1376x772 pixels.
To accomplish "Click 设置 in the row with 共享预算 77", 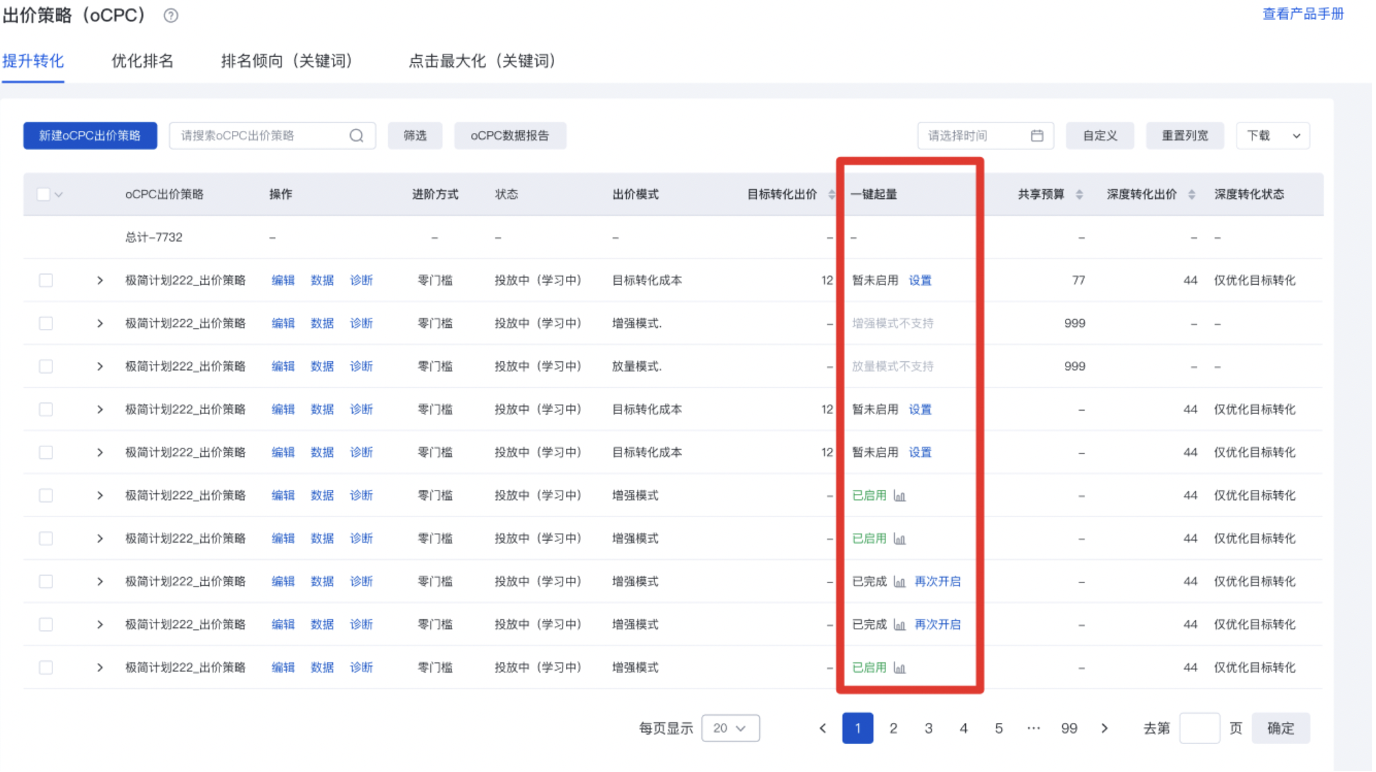I will coord(920,281).
